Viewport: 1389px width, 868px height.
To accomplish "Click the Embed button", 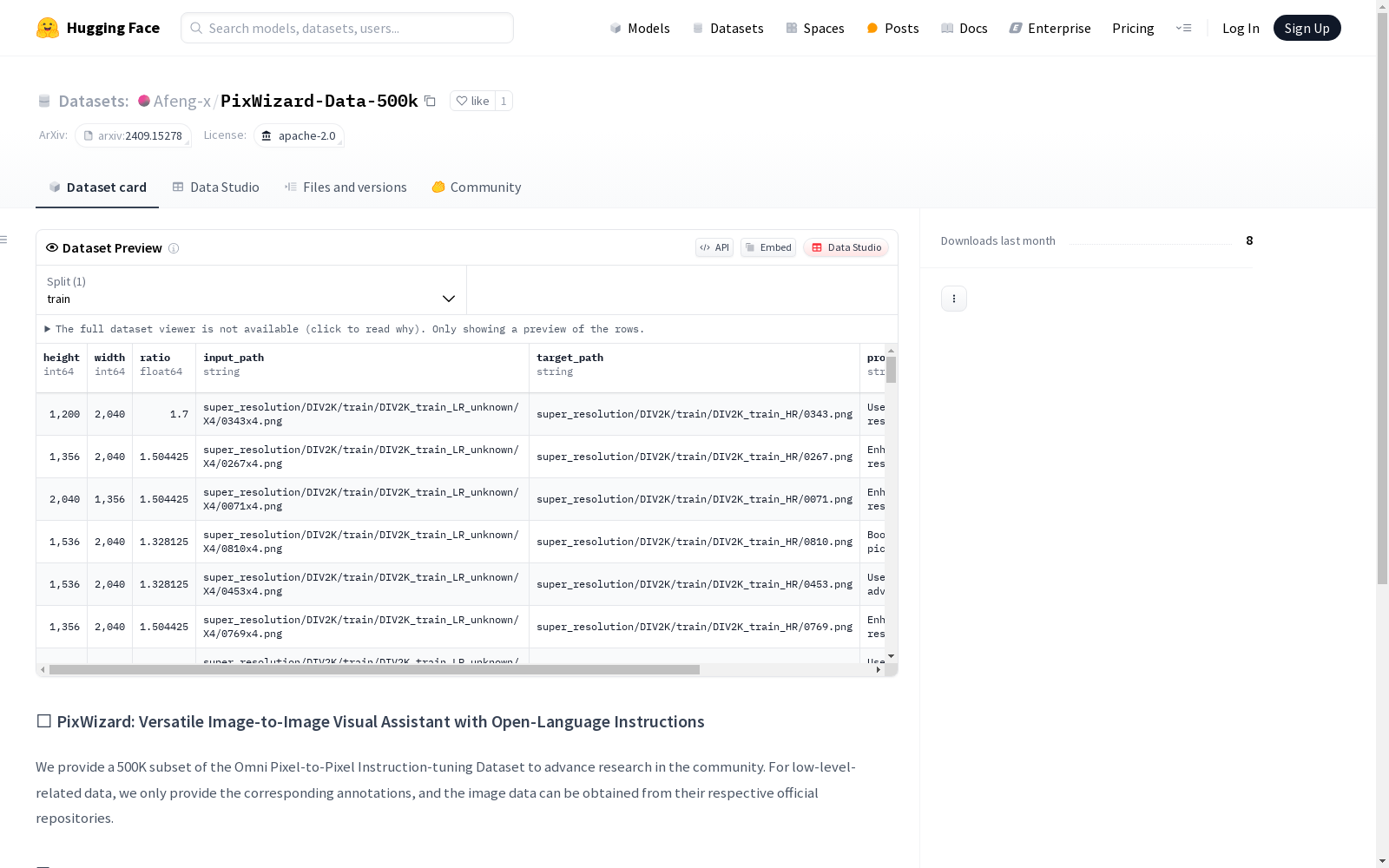I will [x=768, y=247].
